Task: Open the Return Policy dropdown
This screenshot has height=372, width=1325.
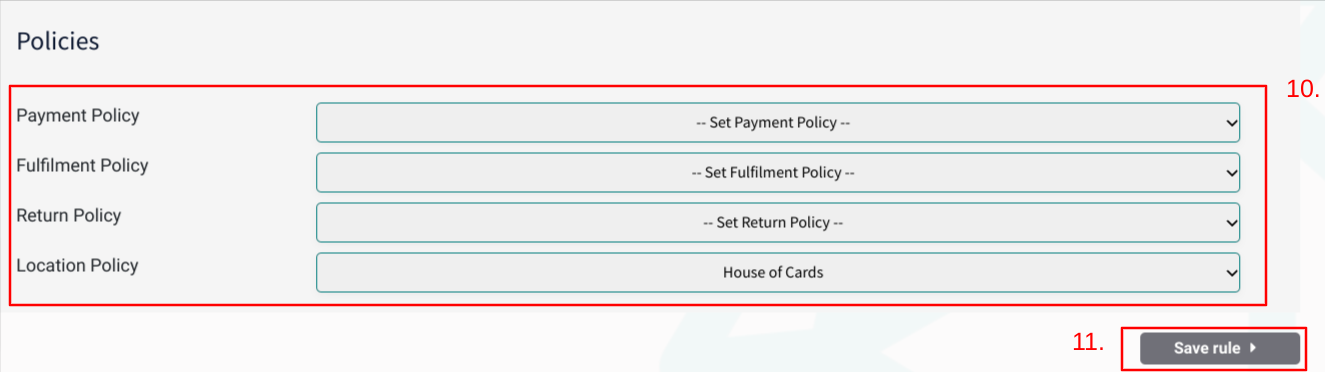Action: point(778,222)
